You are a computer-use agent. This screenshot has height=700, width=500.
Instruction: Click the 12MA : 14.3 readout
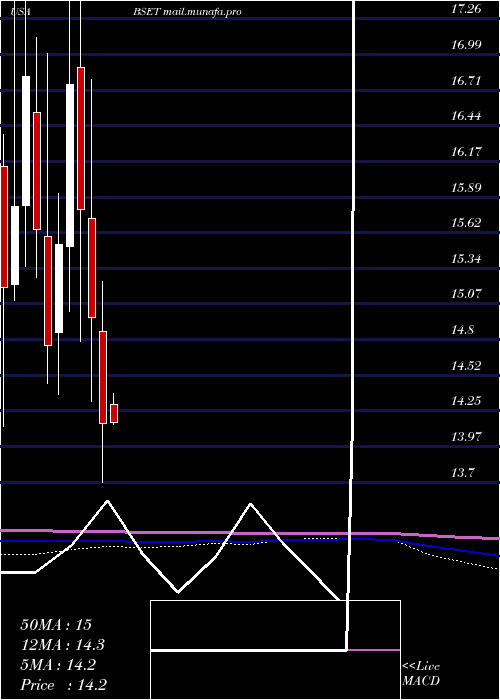pyautogui.click(x=63, y=645)
